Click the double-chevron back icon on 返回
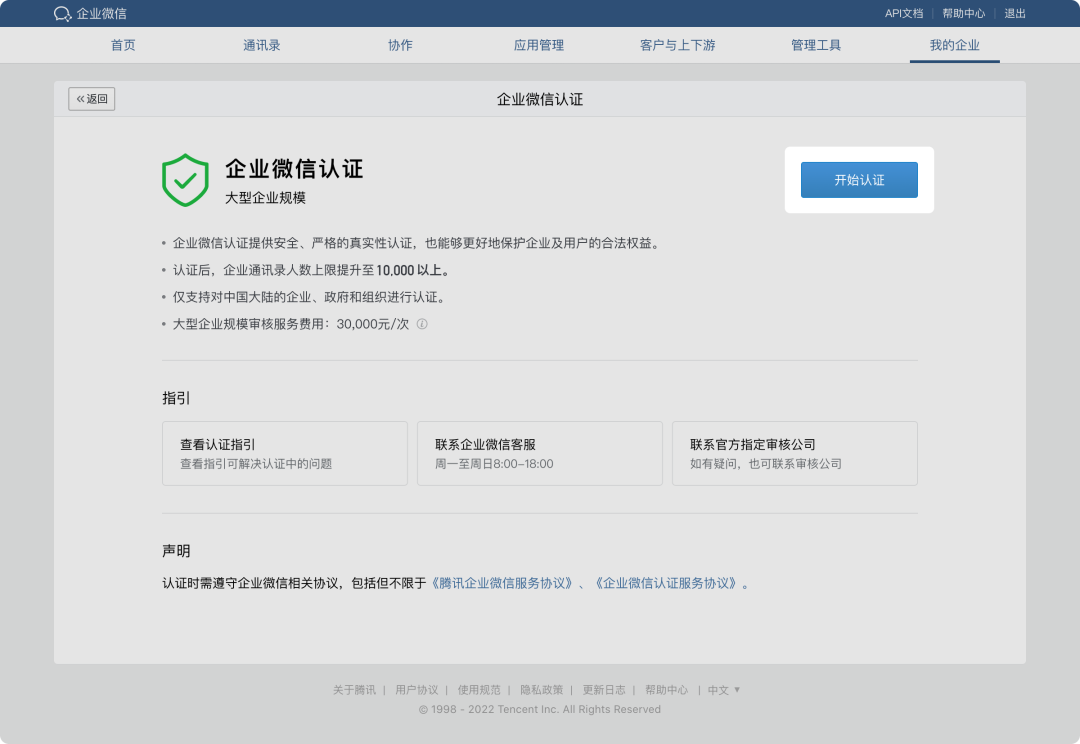1080x744 pixels. point(79,98)
